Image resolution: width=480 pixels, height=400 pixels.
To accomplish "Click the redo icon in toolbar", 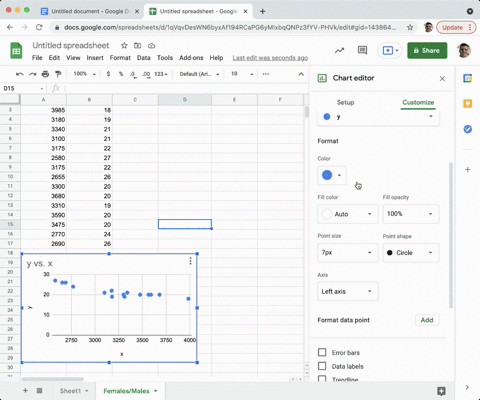I will tap(32, 74).
